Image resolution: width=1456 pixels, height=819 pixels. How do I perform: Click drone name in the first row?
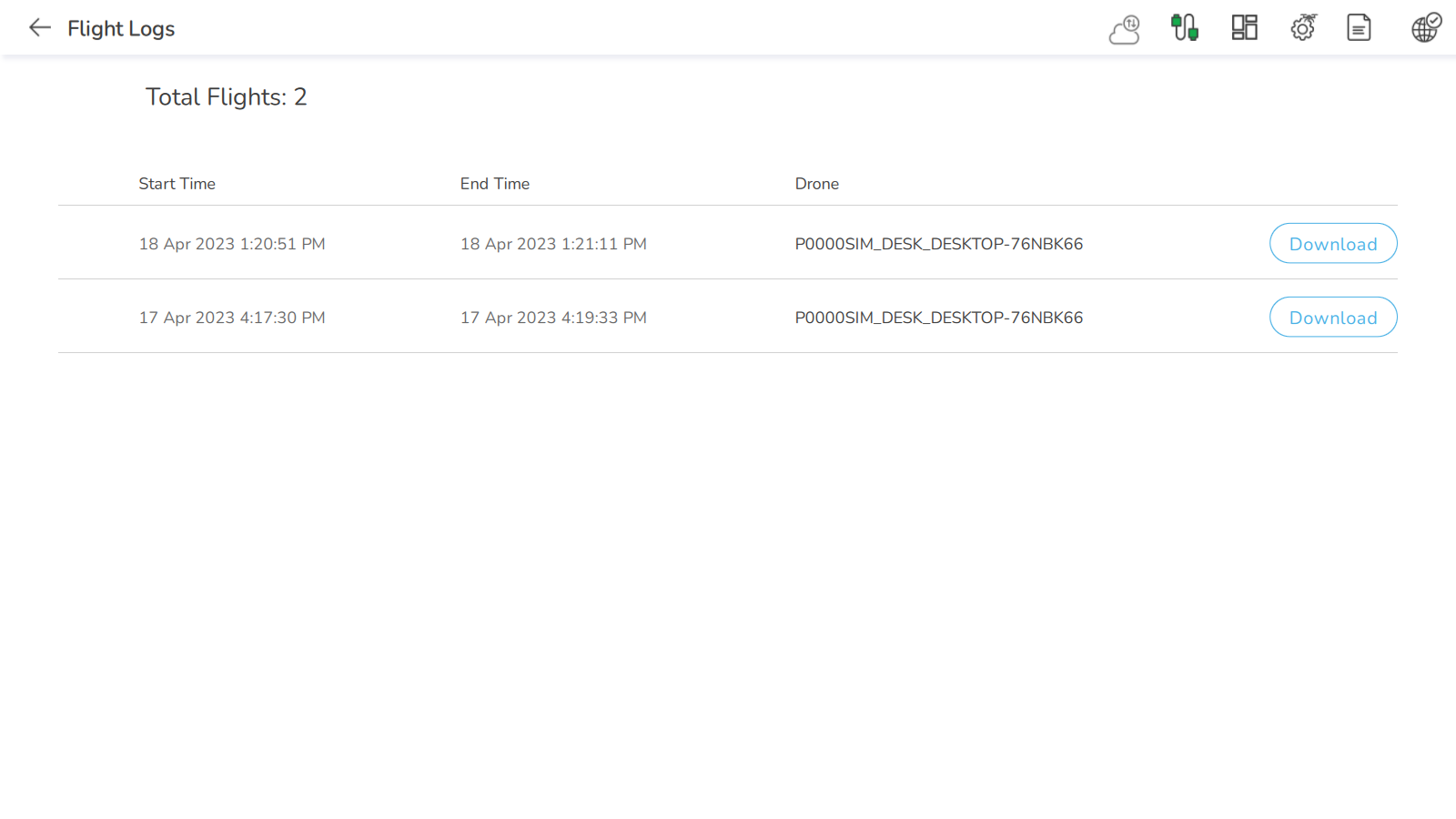(x=938, y=244)
